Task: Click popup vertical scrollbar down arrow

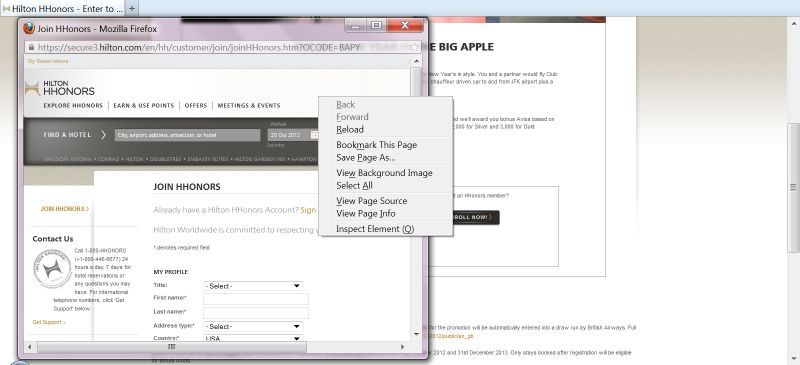Action: coord(416,334)
